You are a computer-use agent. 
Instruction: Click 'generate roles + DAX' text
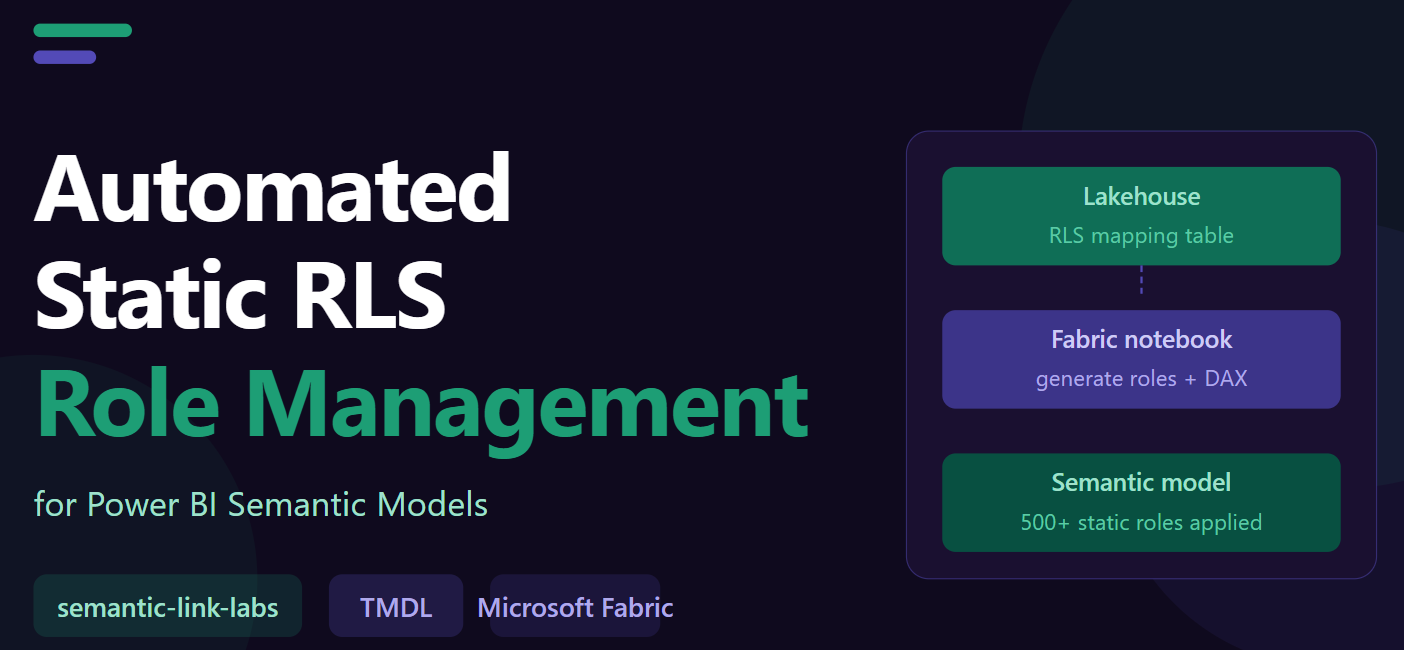click(1141, 379)
